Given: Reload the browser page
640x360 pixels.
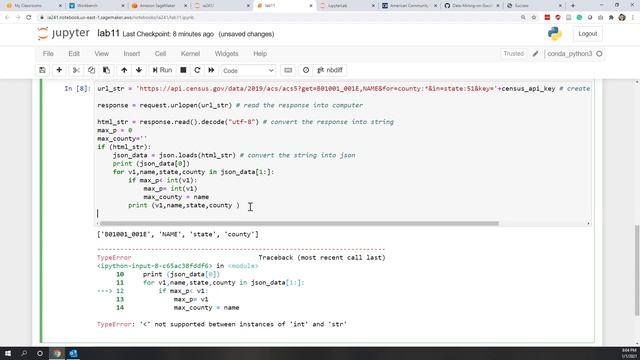Looking at the screenshot, I should pyautogui.click(x=28, y=18).
